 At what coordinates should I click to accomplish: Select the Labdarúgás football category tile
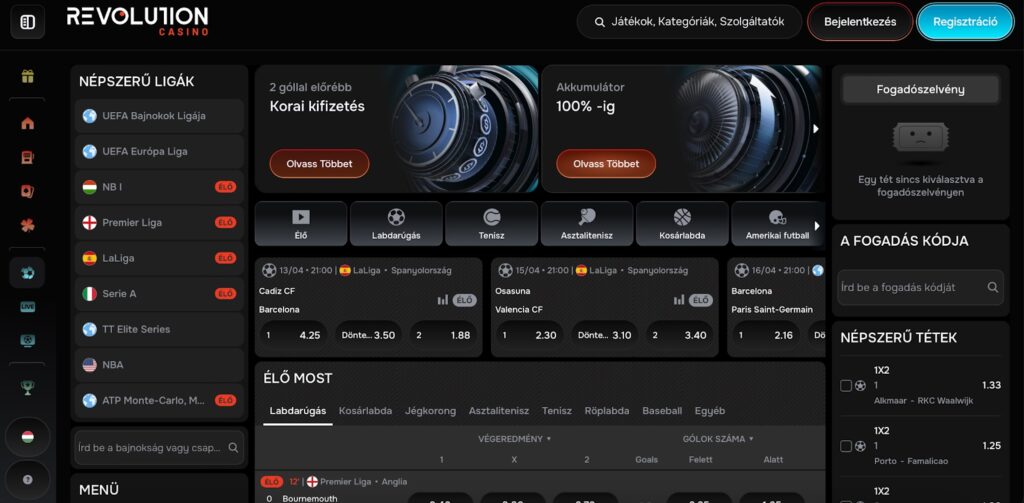pos(396,223)
